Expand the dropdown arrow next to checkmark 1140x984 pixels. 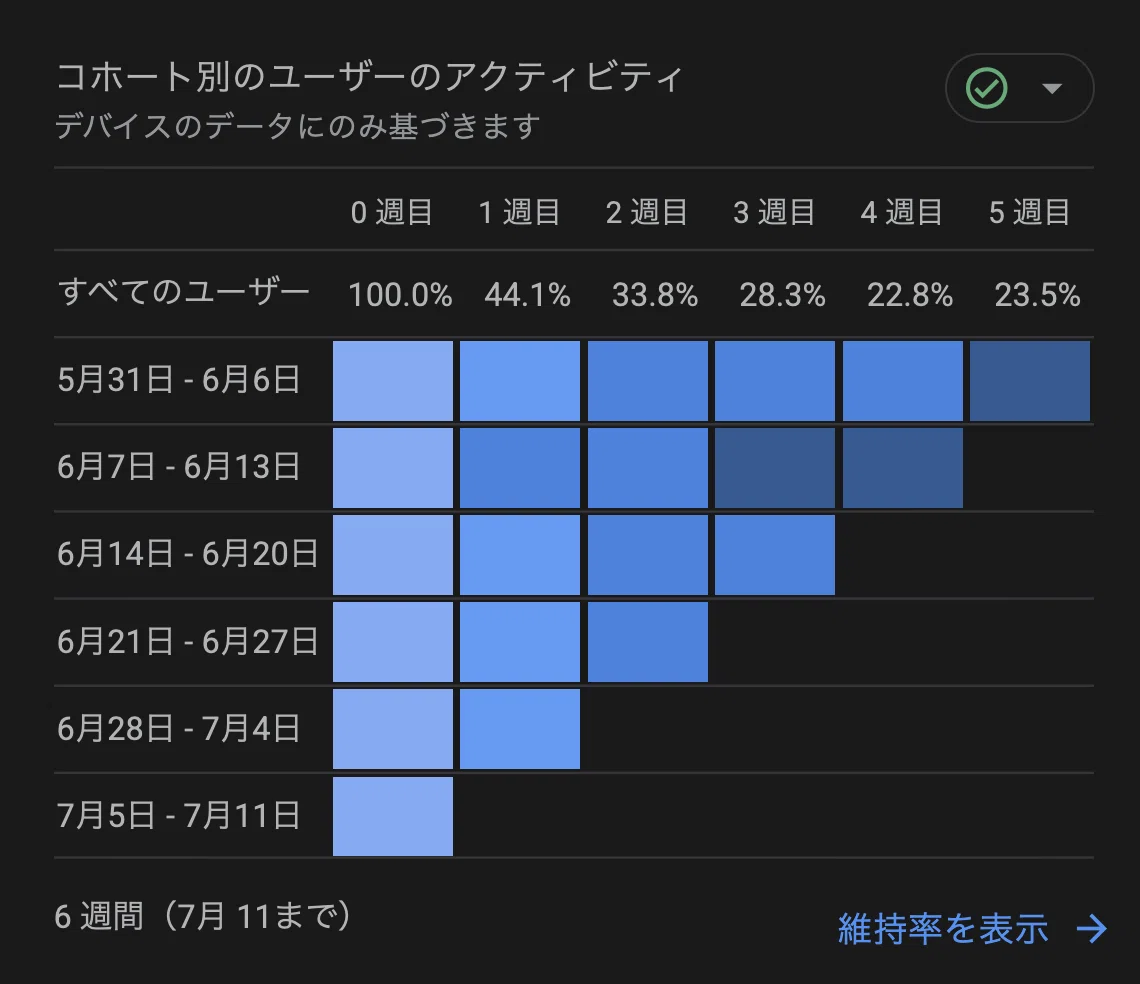coord(1052,88)
